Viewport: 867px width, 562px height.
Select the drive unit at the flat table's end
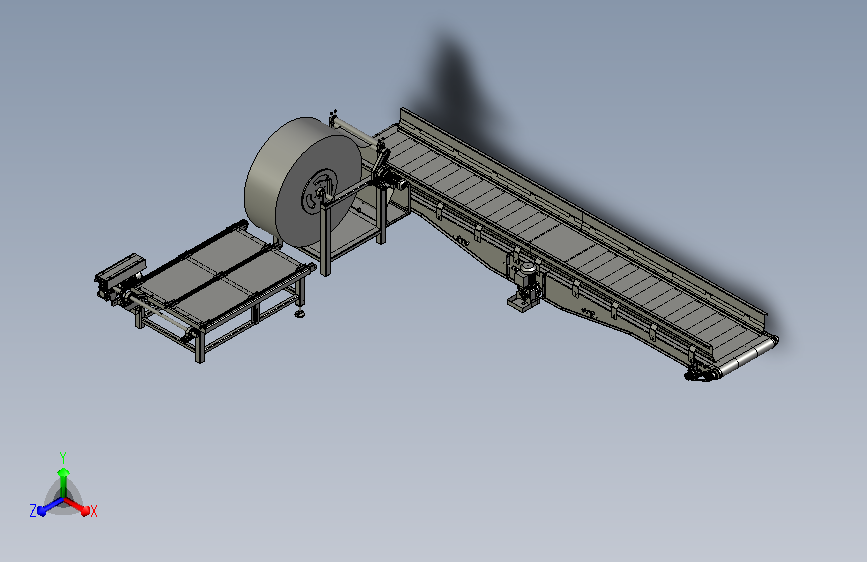pyautogui.click(x=117, y=278)
